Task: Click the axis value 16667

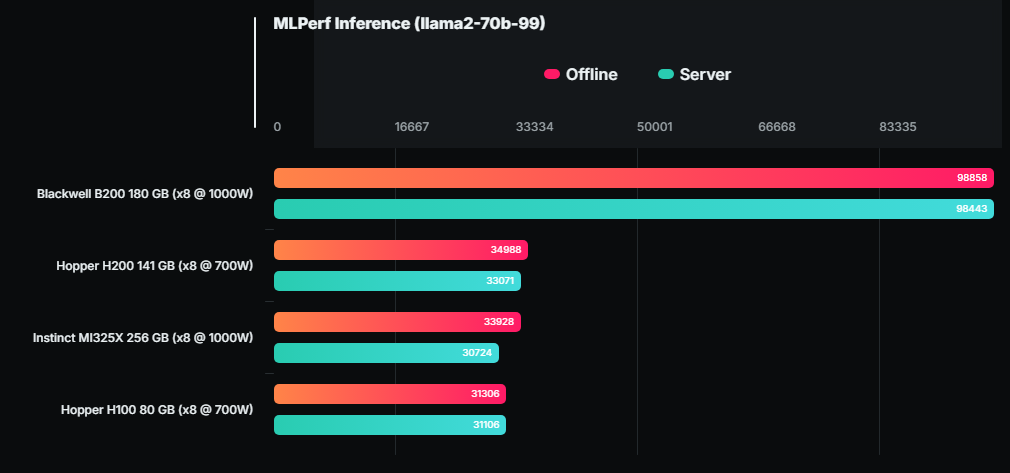Action: (x=412, y=127)
